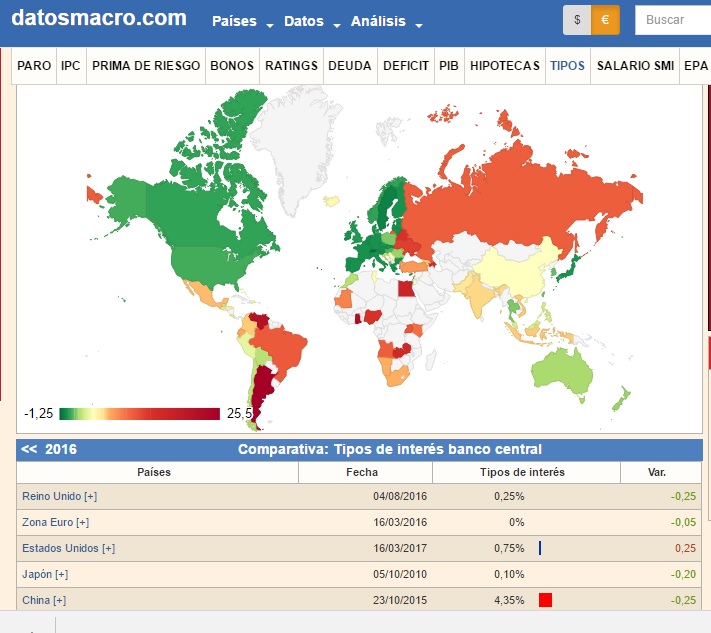Click the map color gradient legend
The height and width of the screenshot is (633, 711).
[x=140, y=414]
